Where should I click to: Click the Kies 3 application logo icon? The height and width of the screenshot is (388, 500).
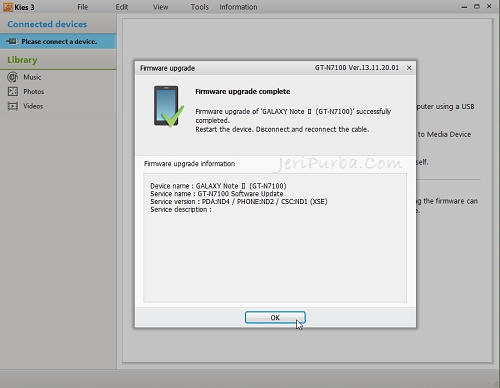click(8, 7)
